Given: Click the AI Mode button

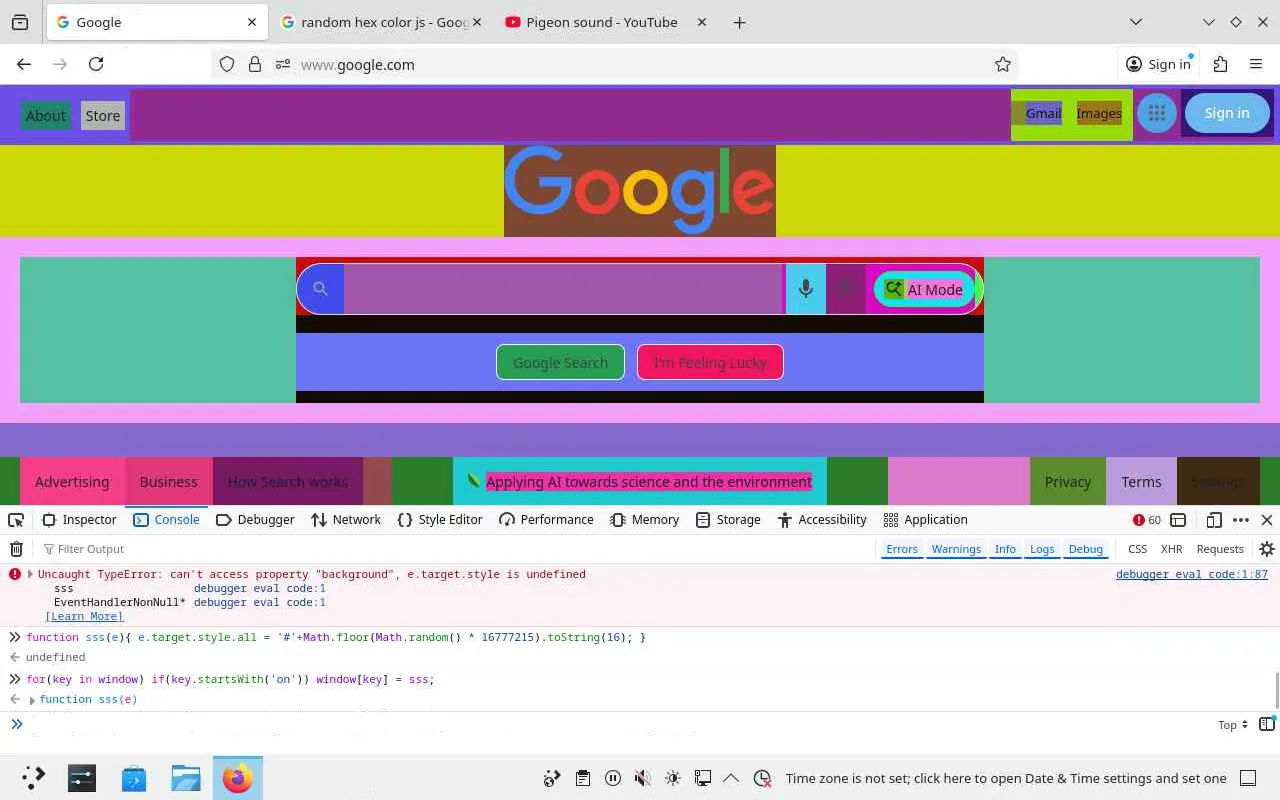Looking at the screenshot, I should tap(924, 290).
